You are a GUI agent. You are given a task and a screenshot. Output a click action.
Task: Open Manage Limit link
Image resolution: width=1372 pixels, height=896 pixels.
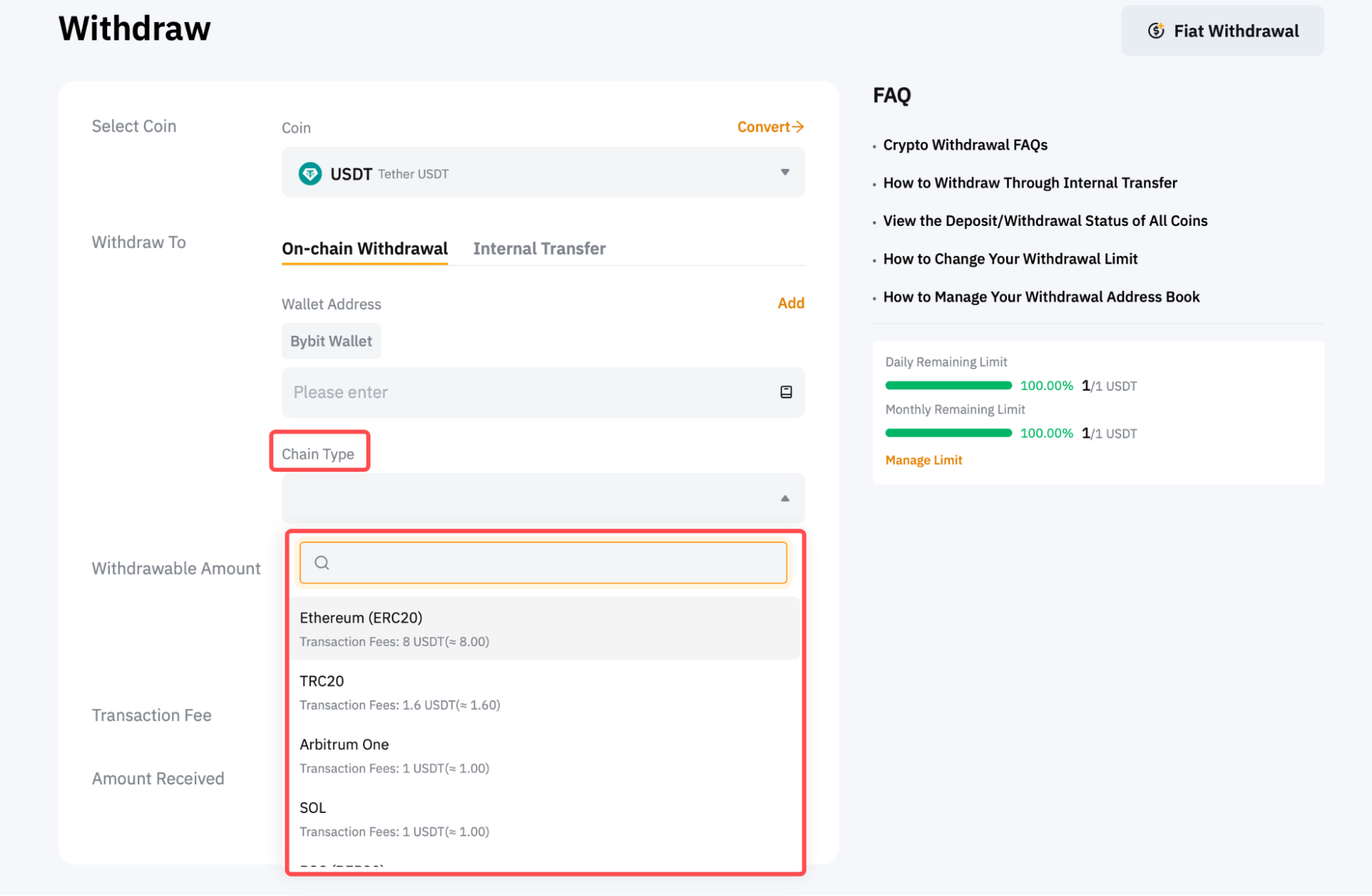tap(923, 460)
